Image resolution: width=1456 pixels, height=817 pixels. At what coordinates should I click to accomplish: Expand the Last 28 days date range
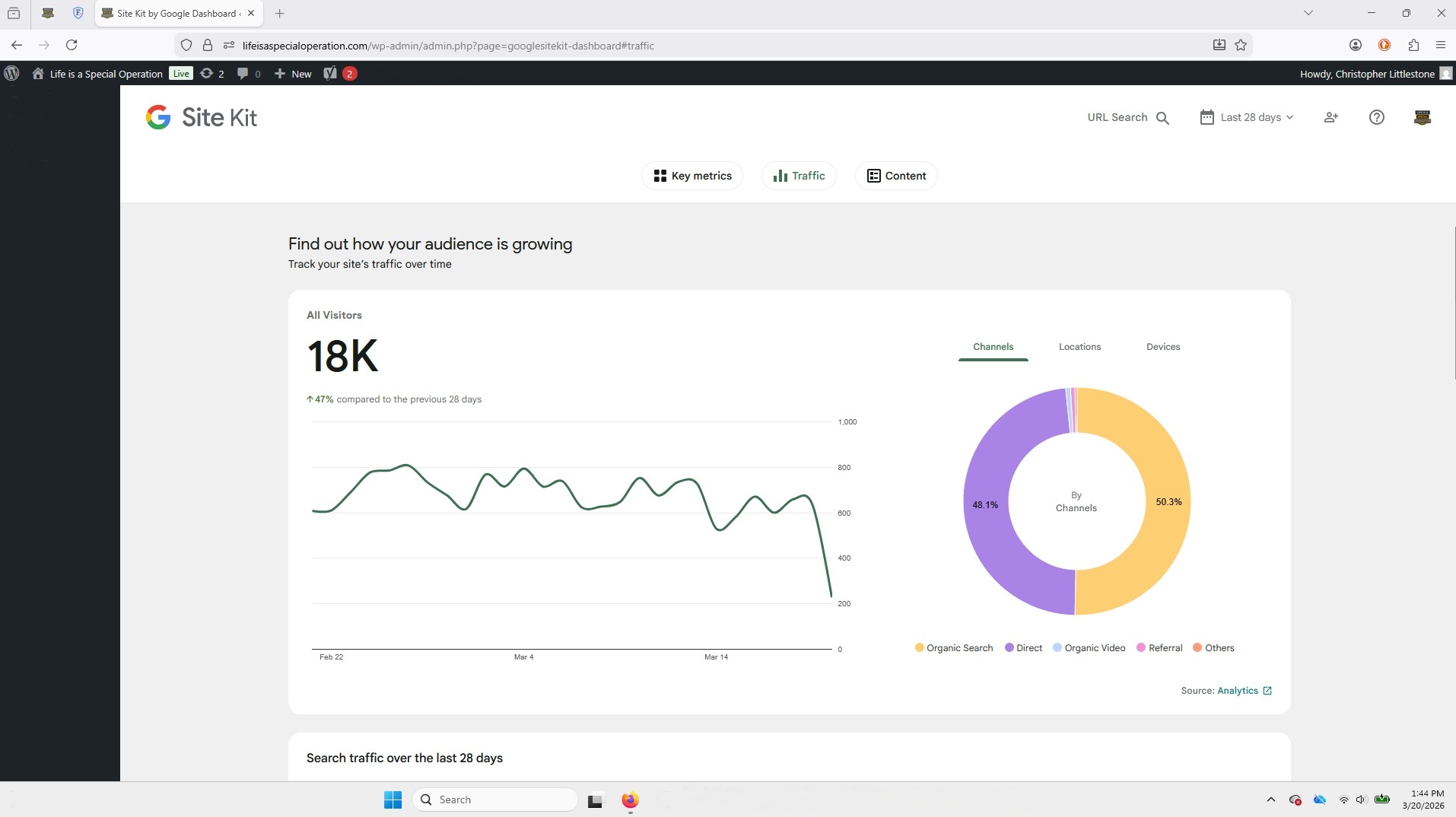pos(1248,117)
